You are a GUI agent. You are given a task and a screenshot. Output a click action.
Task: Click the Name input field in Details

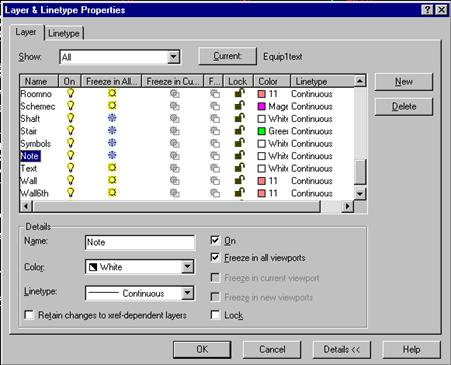[140, 242]
